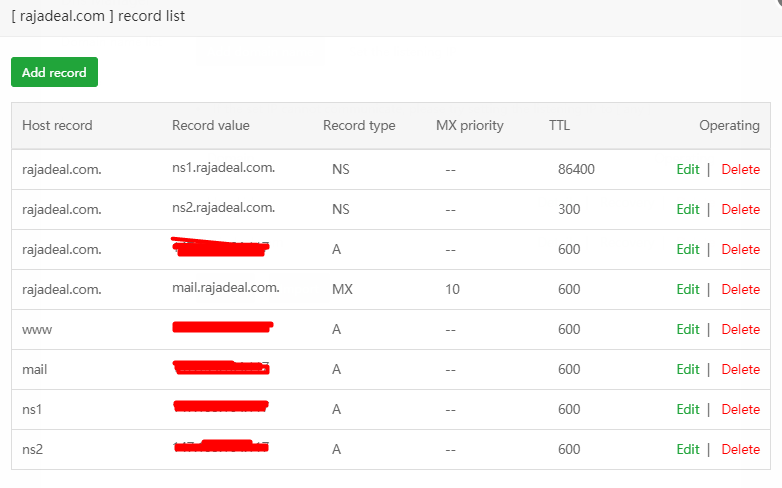Edit the ns1 host A record
The height and width of the screenshot is (488, 782).
(687, 409)
